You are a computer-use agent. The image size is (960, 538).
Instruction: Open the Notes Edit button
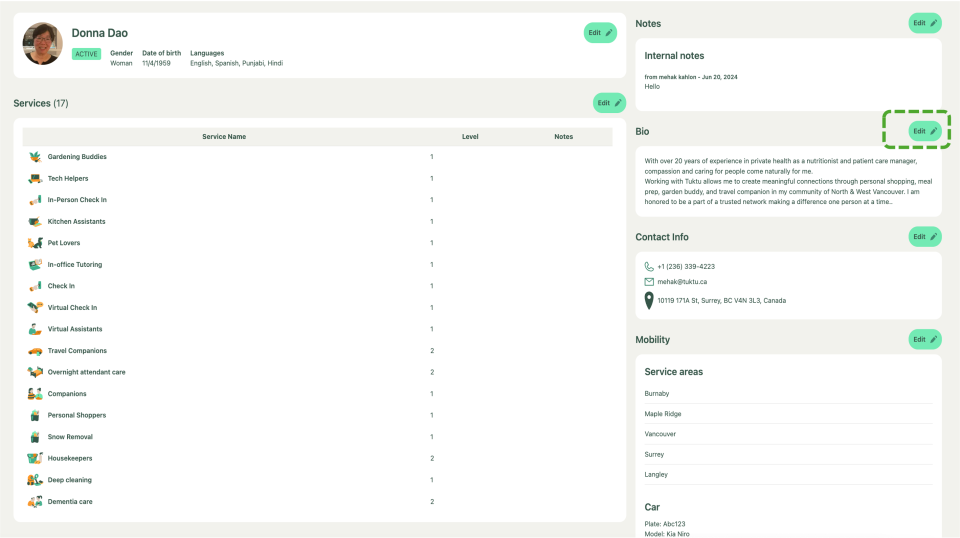(x=924, y=23)
